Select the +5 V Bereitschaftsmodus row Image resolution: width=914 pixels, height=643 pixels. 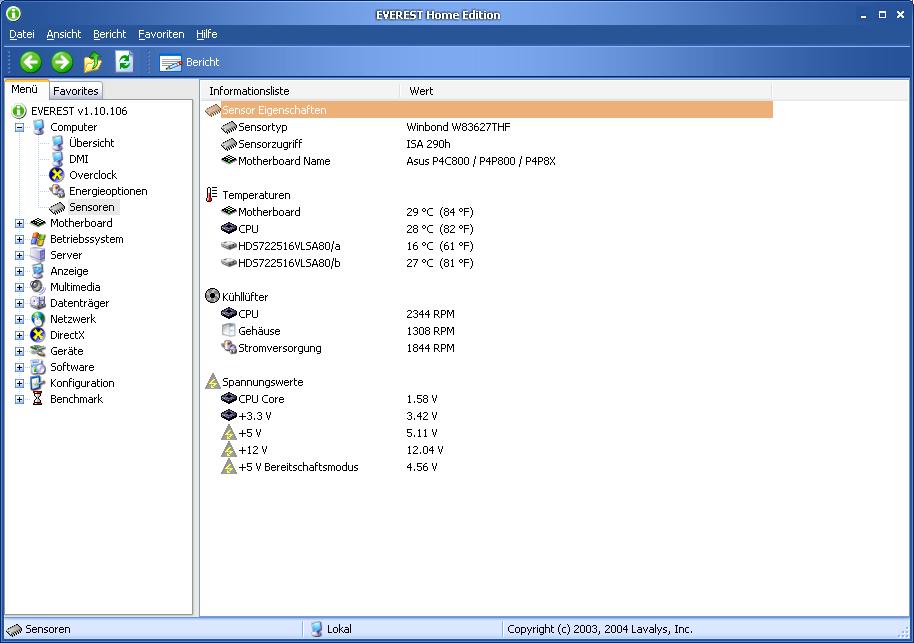pyautogui.click(x=488, y=467)
